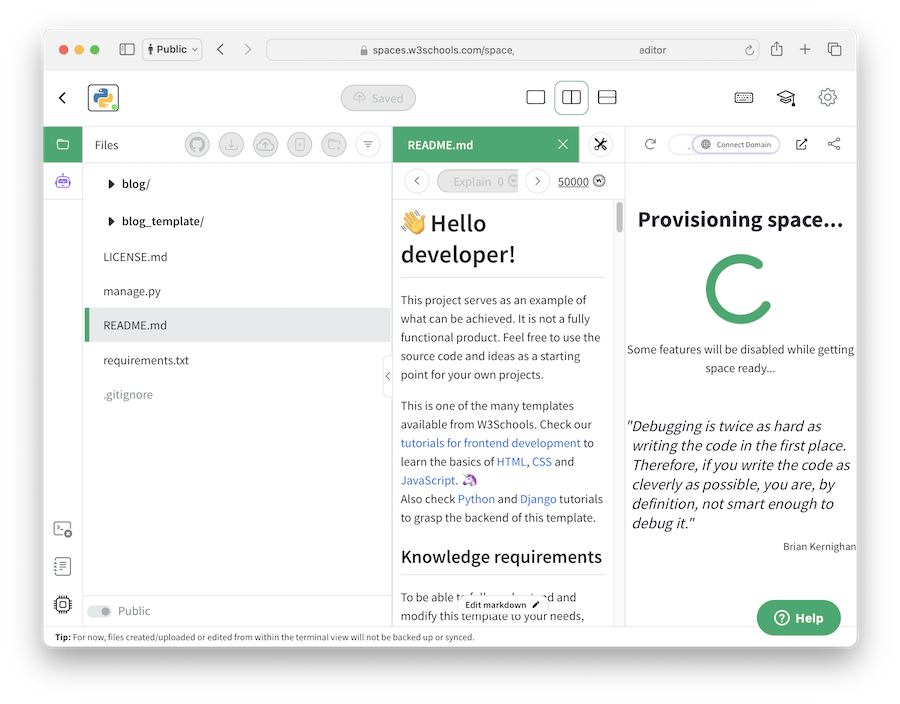Screen dimensions: 900x704
Task: Click Connect Domain button
Action: (x=737, y=145)
